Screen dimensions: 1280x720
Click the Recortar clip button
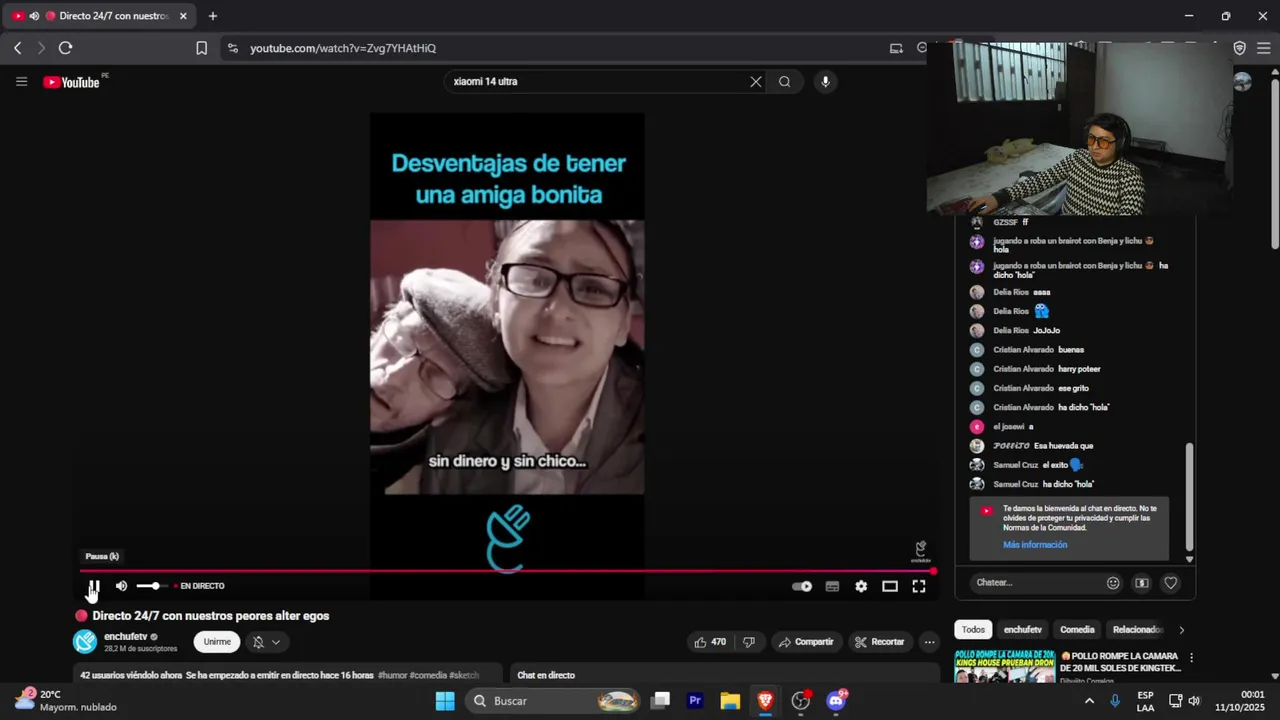pos(880,642)
